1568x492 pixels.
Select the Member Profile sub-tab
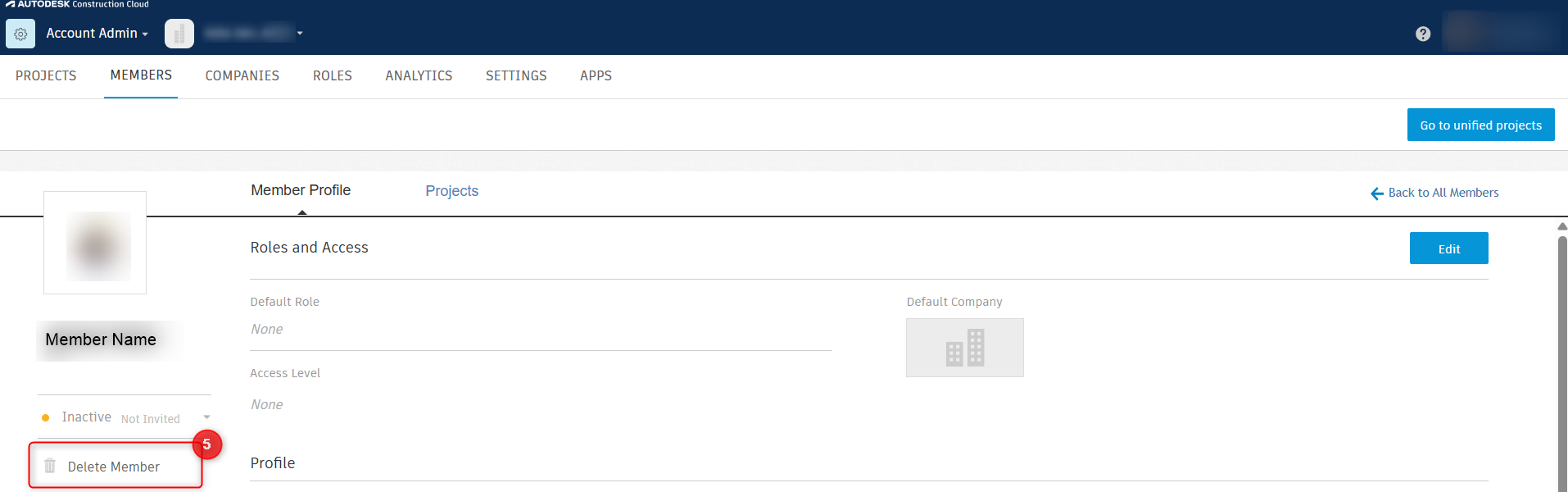(x=301, y=190)
